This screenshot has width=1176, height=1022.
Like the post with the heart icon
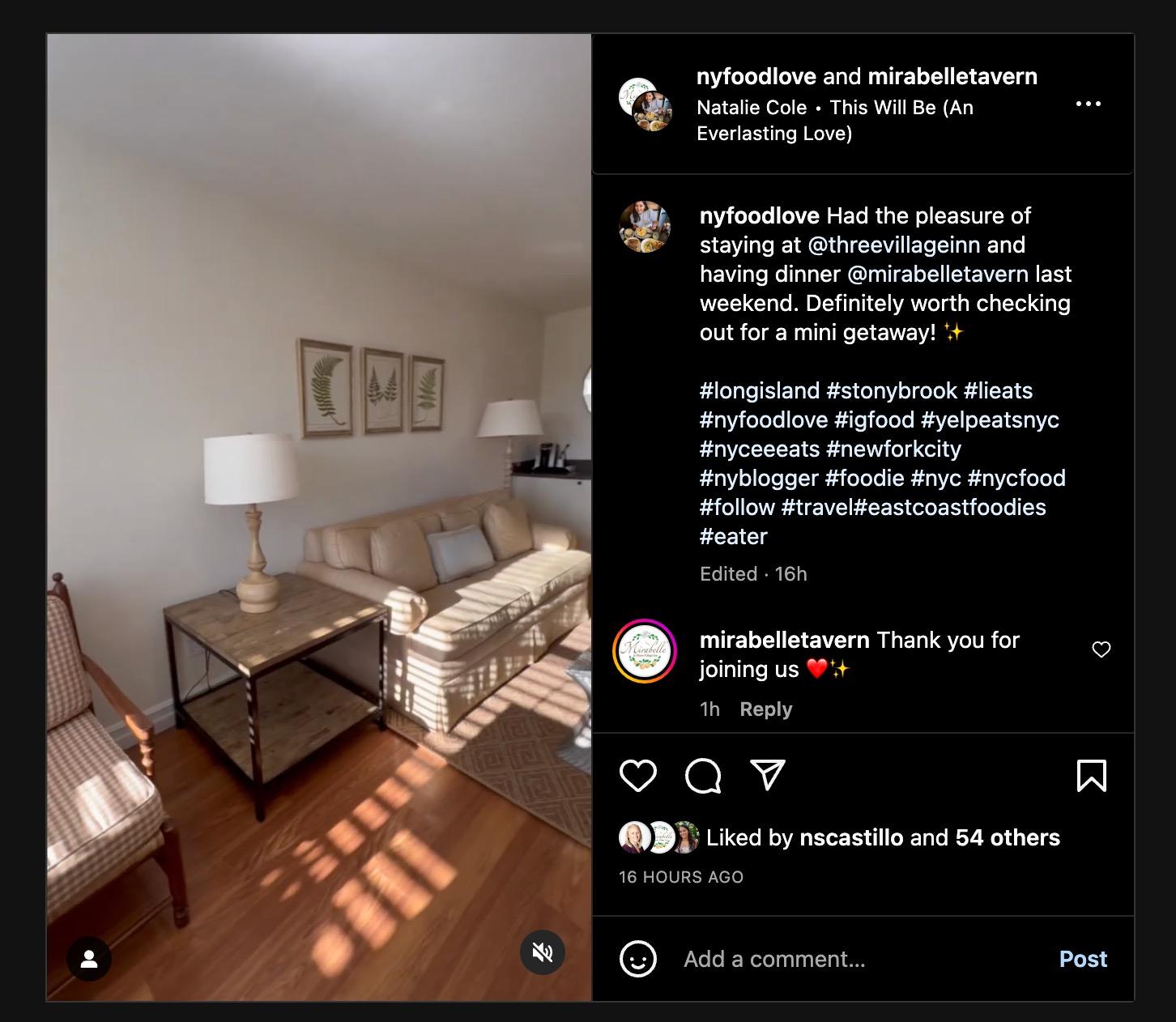(x=637, y=776)
